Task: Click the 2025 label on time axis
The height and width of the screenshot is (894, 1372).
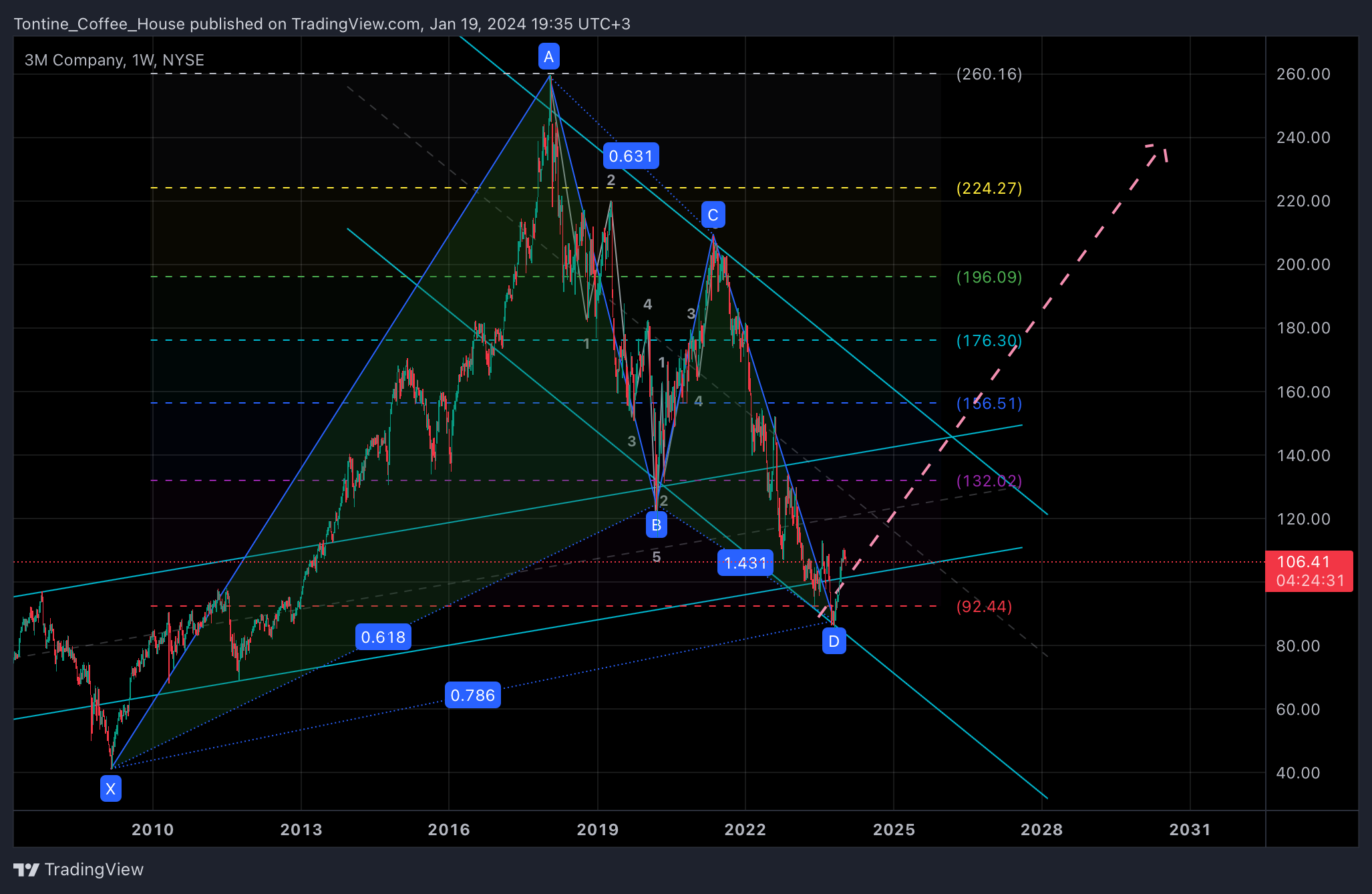Action: click(x=894, y=829)
